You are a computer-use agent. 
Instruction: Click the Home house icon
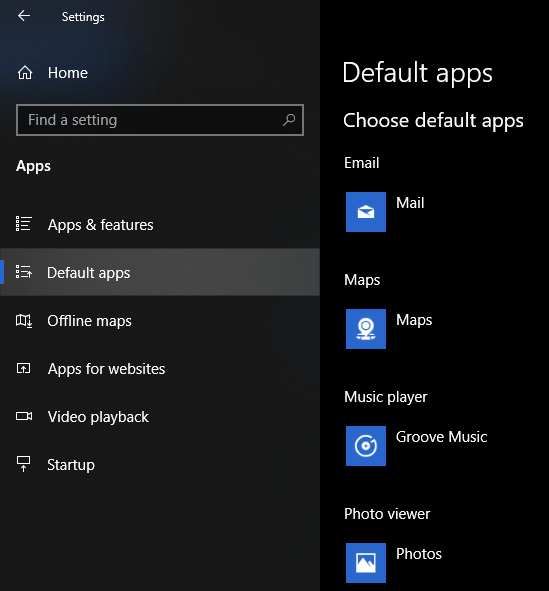click(x=25, y=72)
